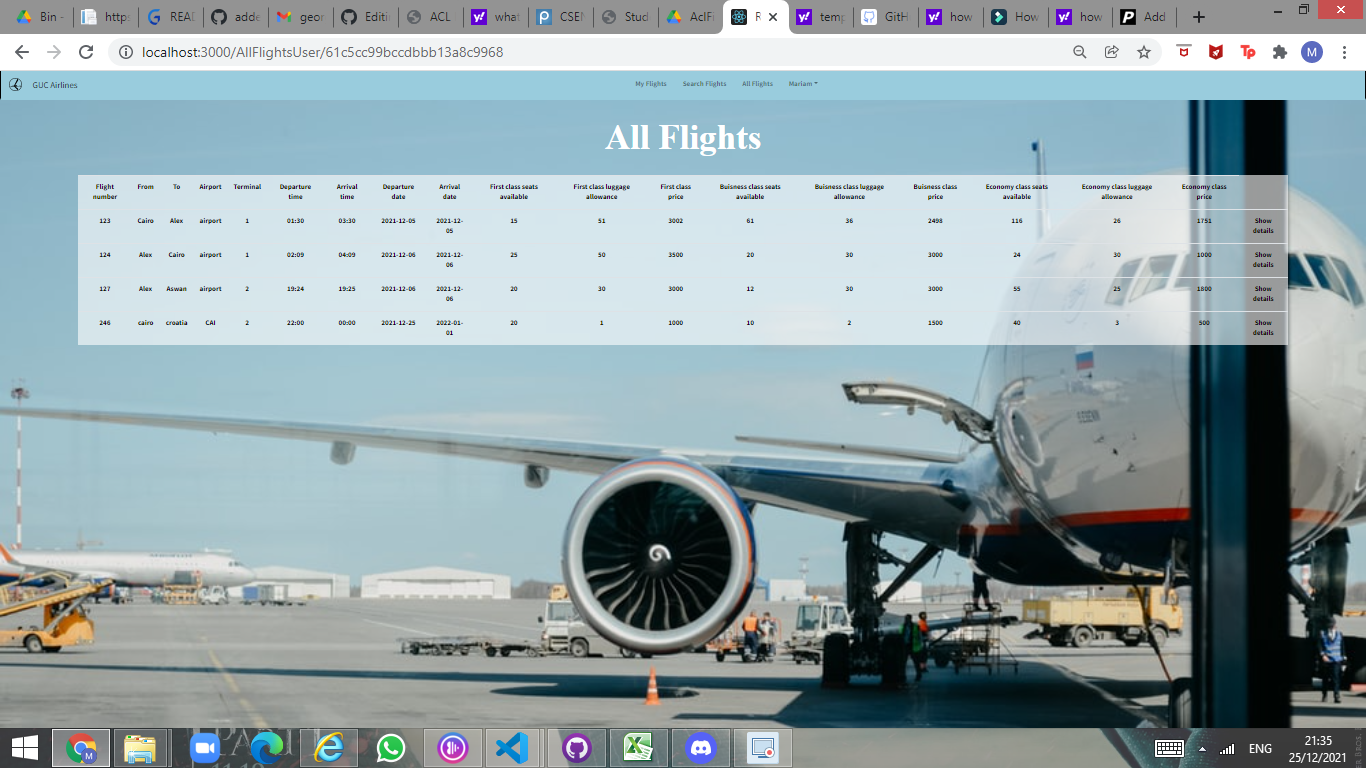Image resolution: width=1366 pixels, height=768 pixels.
Task: Switch to the README Google tab
Action: coord(169,17)
